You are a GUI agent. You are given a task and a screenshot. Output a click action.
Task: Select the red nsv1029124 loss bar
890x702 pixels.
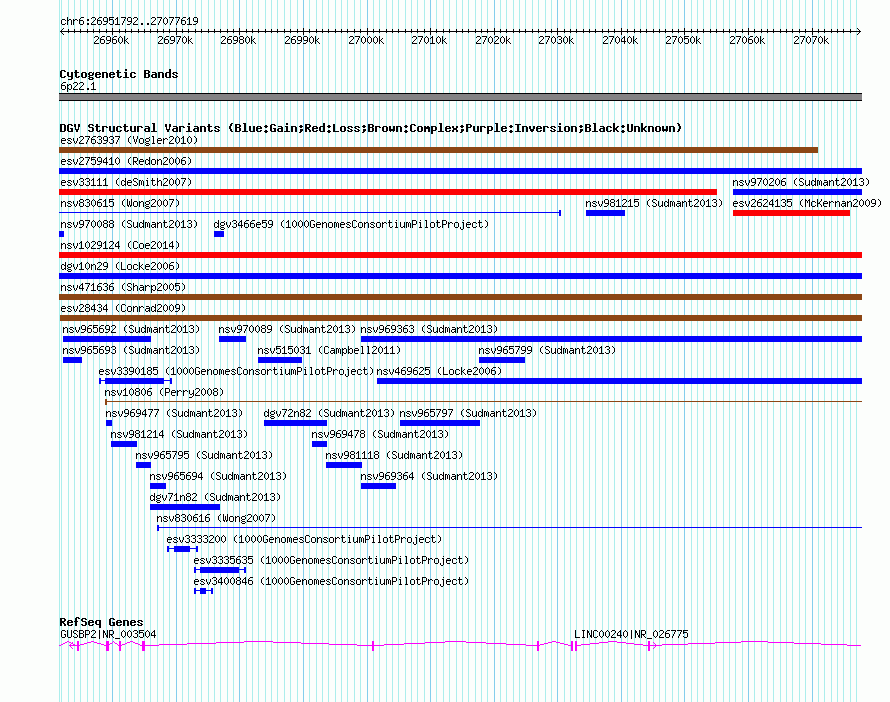point(460,255)
